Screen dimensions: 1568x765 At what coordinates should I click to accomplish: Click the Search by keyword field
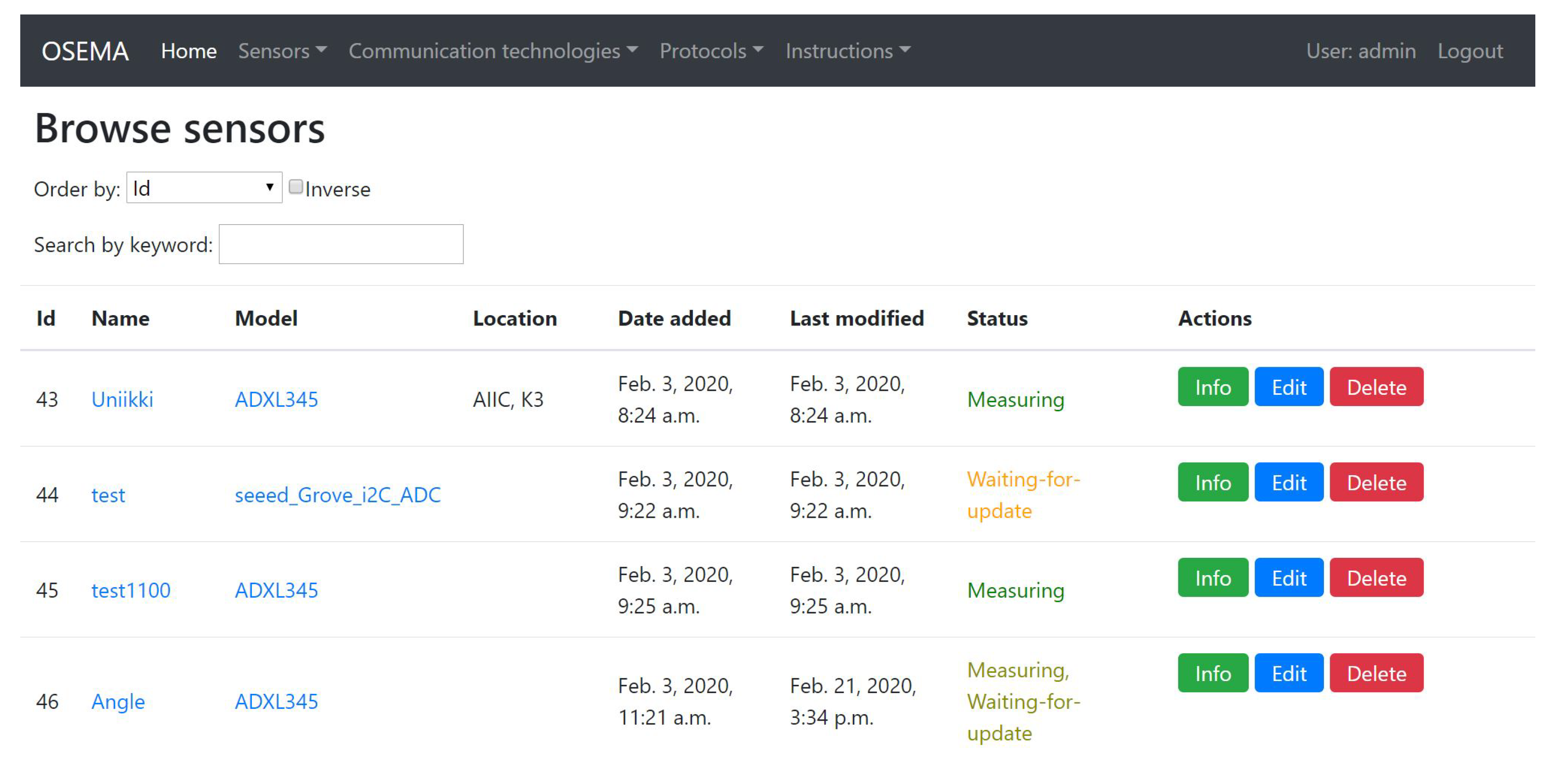(x=341, y=244)
